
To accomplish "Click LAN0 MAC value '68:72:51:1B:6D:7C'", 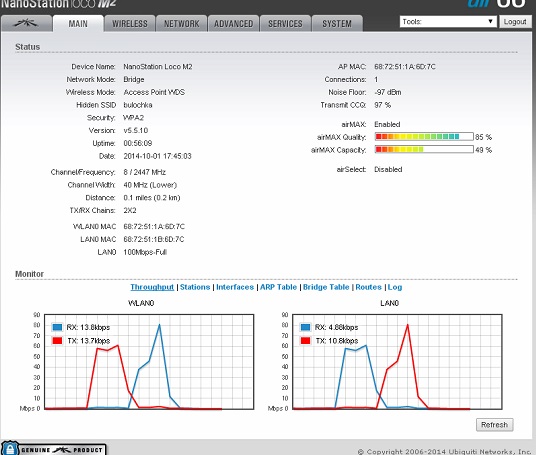I will (154, 239).
